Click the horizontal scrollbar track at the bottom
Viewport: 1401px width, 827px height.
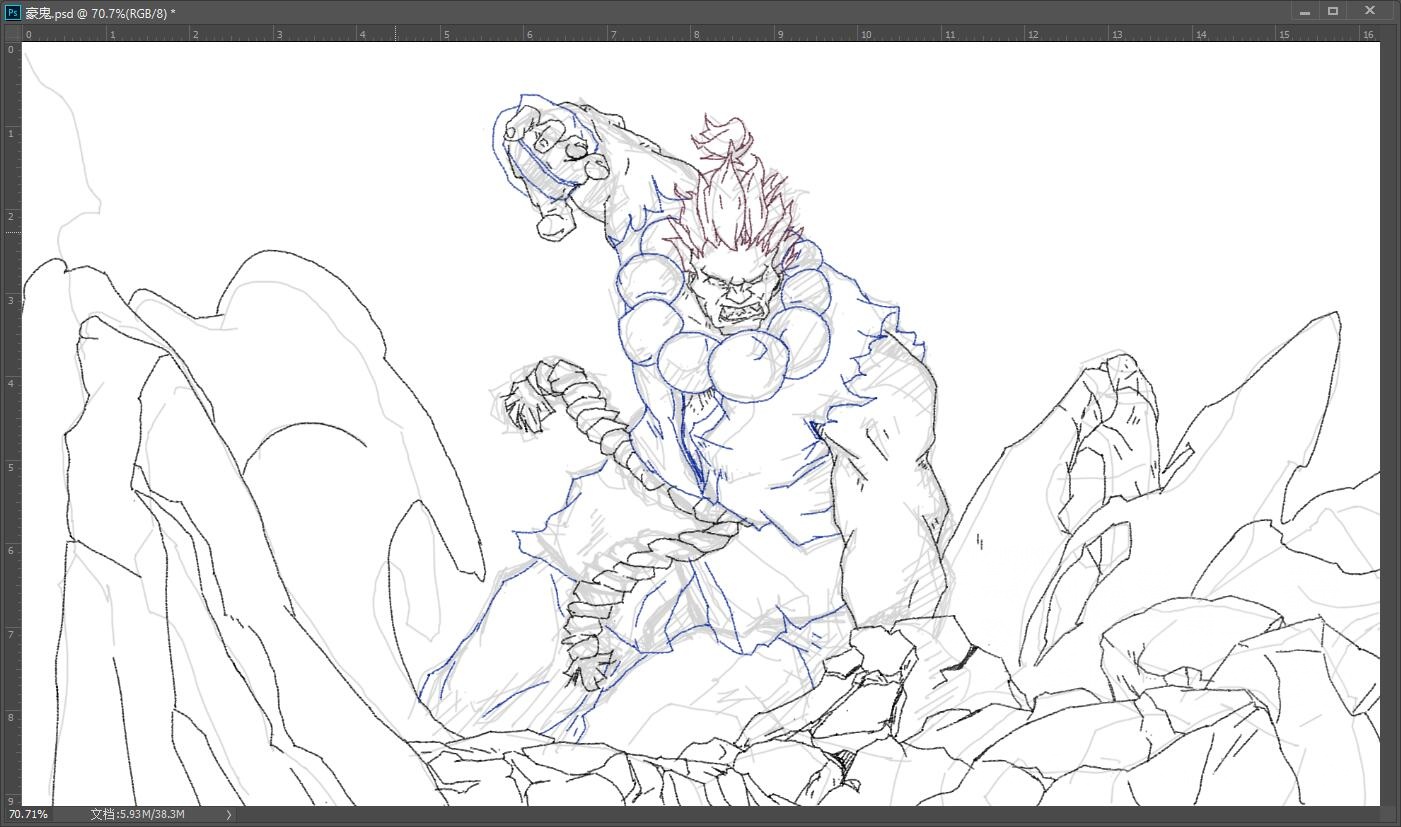click(800, 815)
